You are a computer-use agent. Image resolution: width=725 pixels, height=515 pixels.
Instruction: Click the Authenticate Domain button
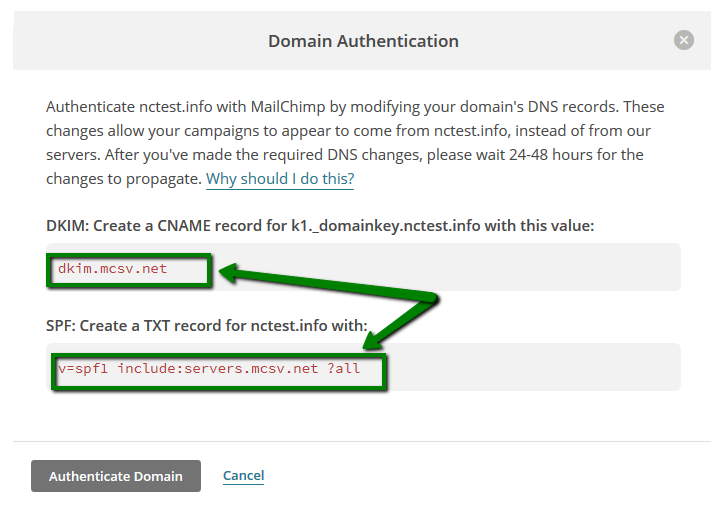[x=116, y=476]
